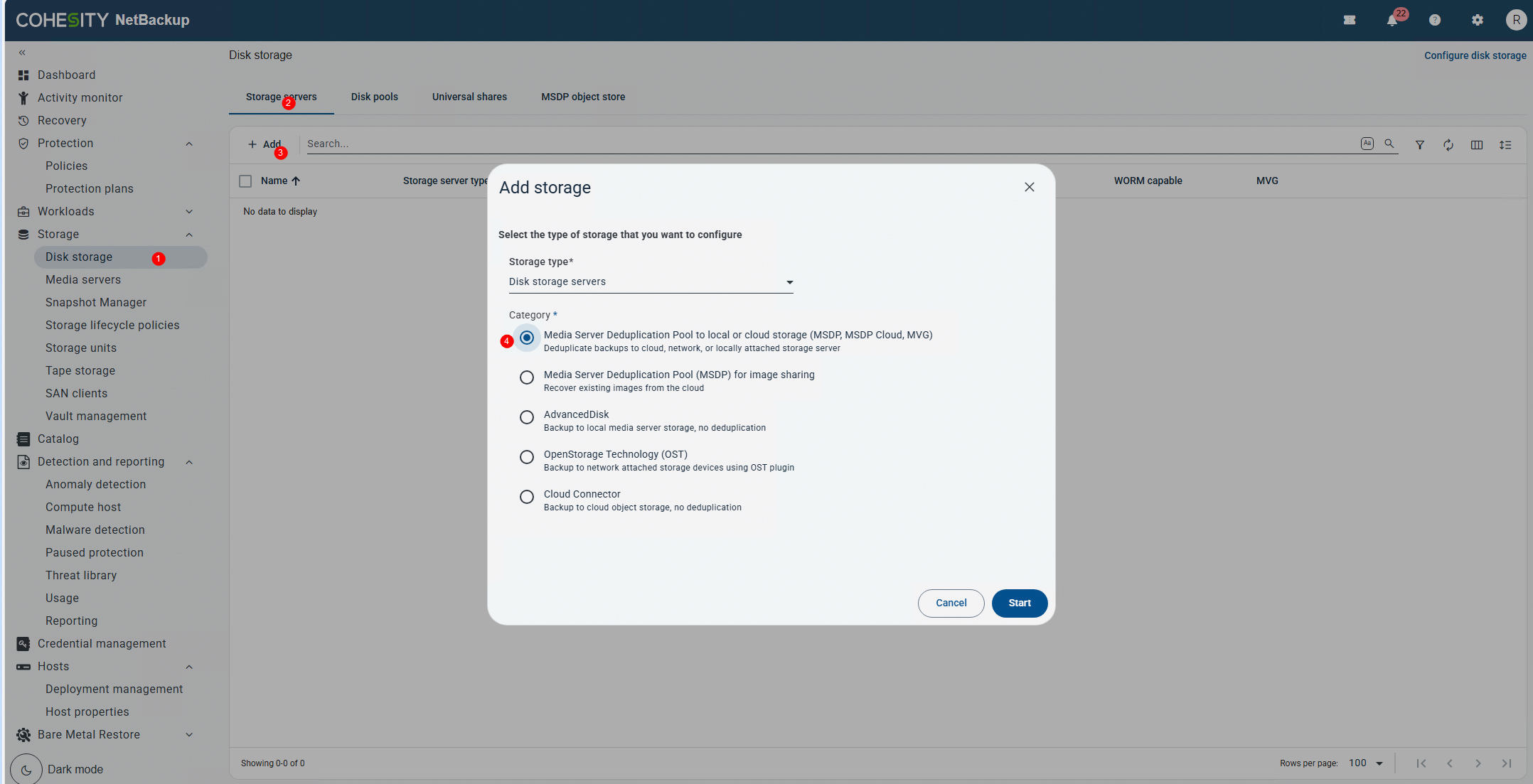Click the Protection shield icon
Screen dimensions: 1533x784
(23, 144)
